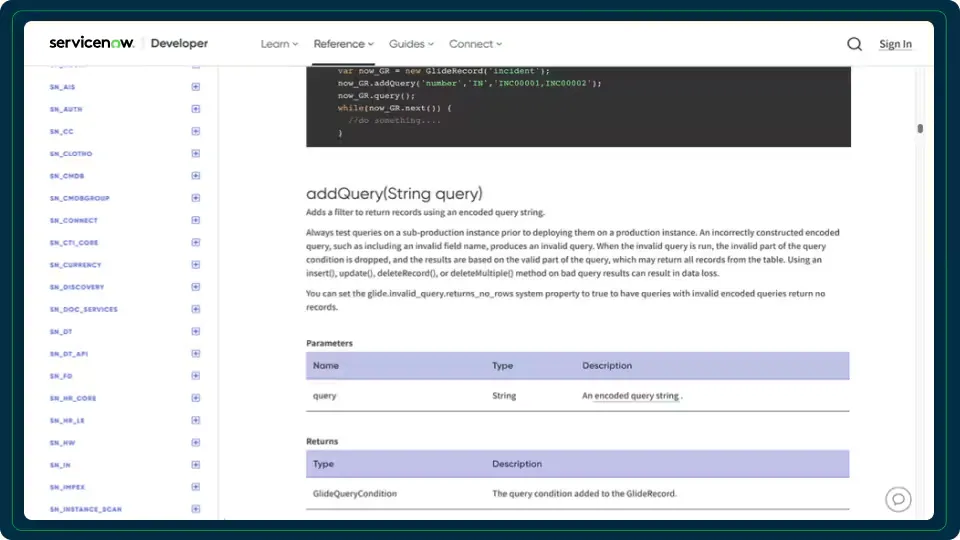Expand SN_FD with its plus icon
Screen dimensions: 960x540
[x=195, y=376]
